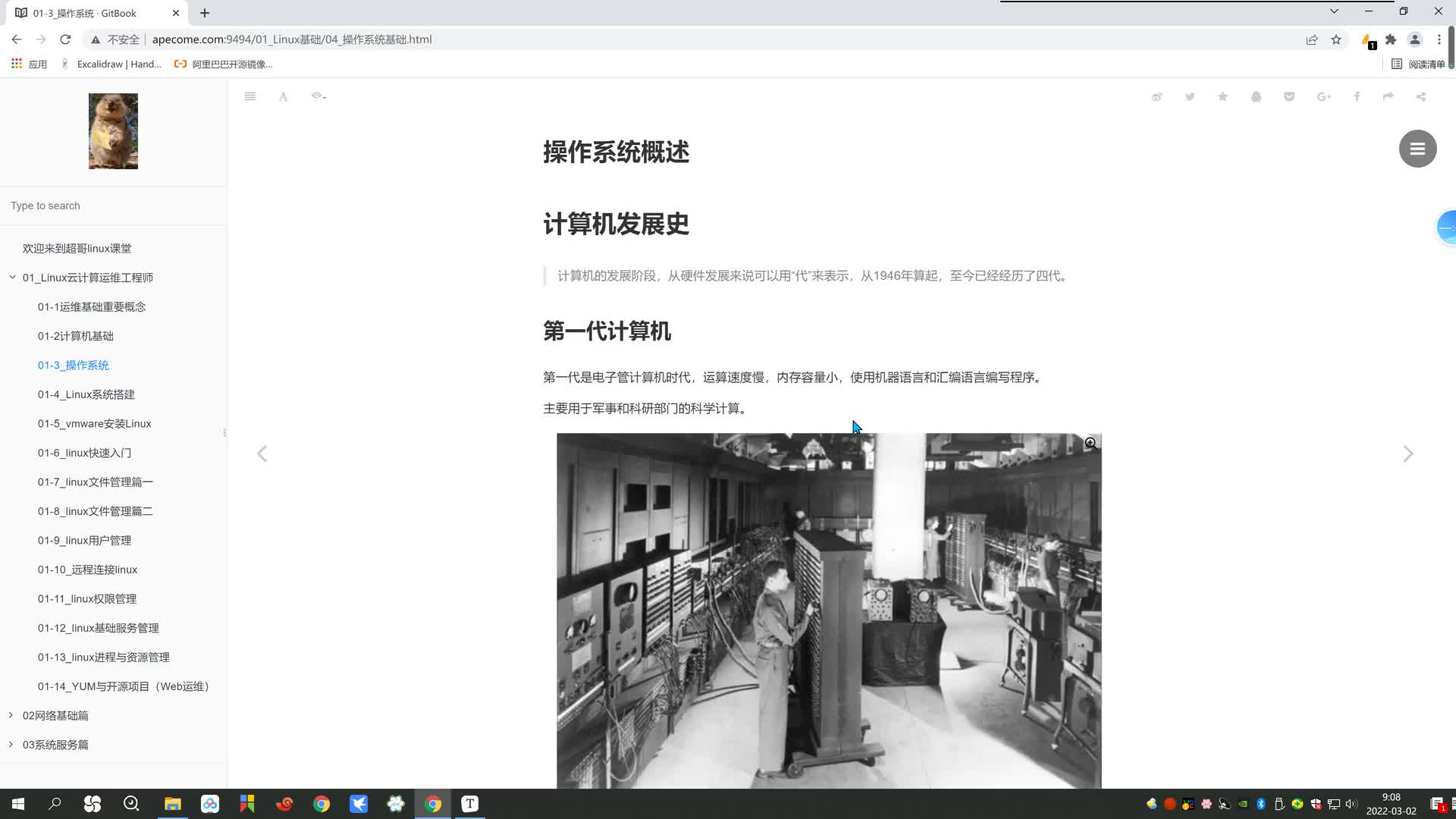Image resolution: width=1456 pixels, height=819 pixels.
Task: Open 01-4_Linux系统搭建
Action: 86,394
